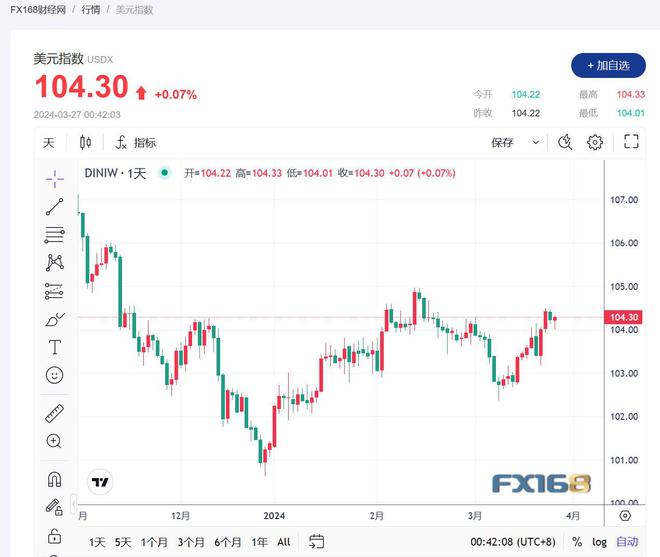Enable the magnet snap mode
The image size is (660, 557).
tap(54, 479)
